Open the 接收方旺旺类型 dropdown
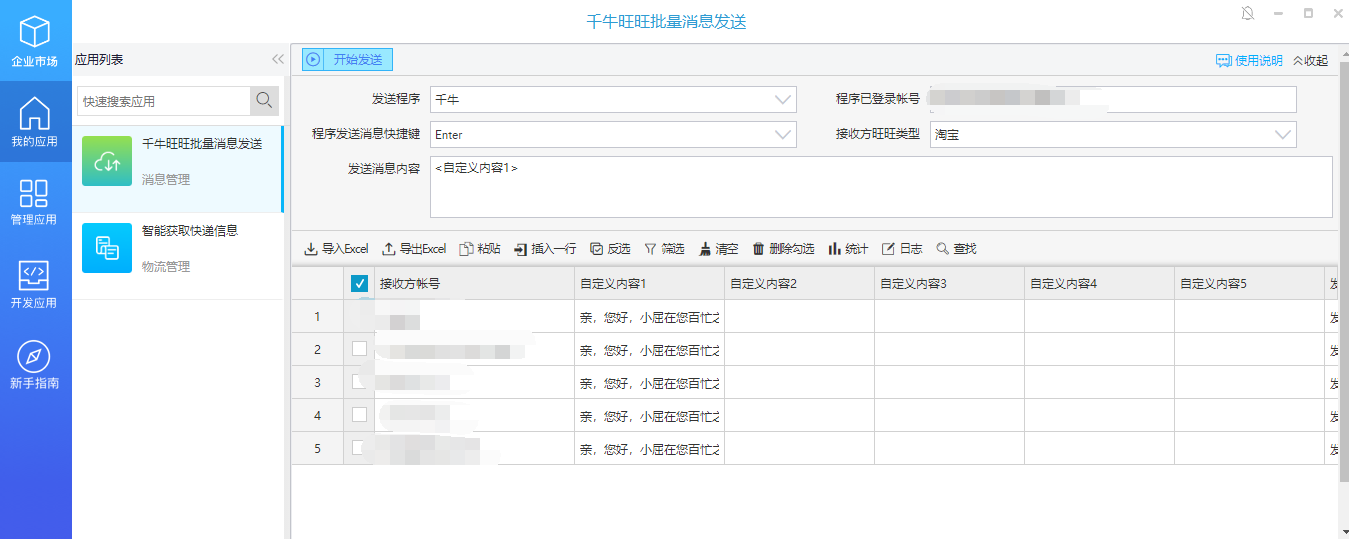Image resolution: width=1349 pixels, height=539 pixels. 1113,134
